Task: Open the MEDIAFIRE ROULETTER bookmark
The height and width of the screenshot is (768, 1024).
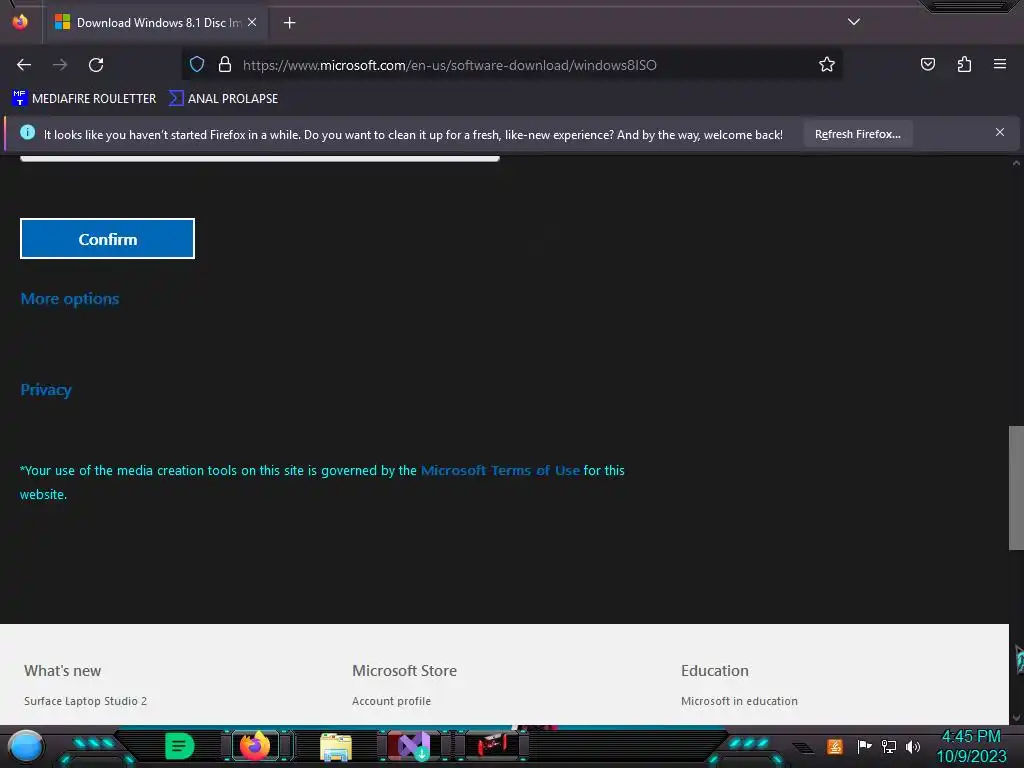Action: click(x=84, y=99)
